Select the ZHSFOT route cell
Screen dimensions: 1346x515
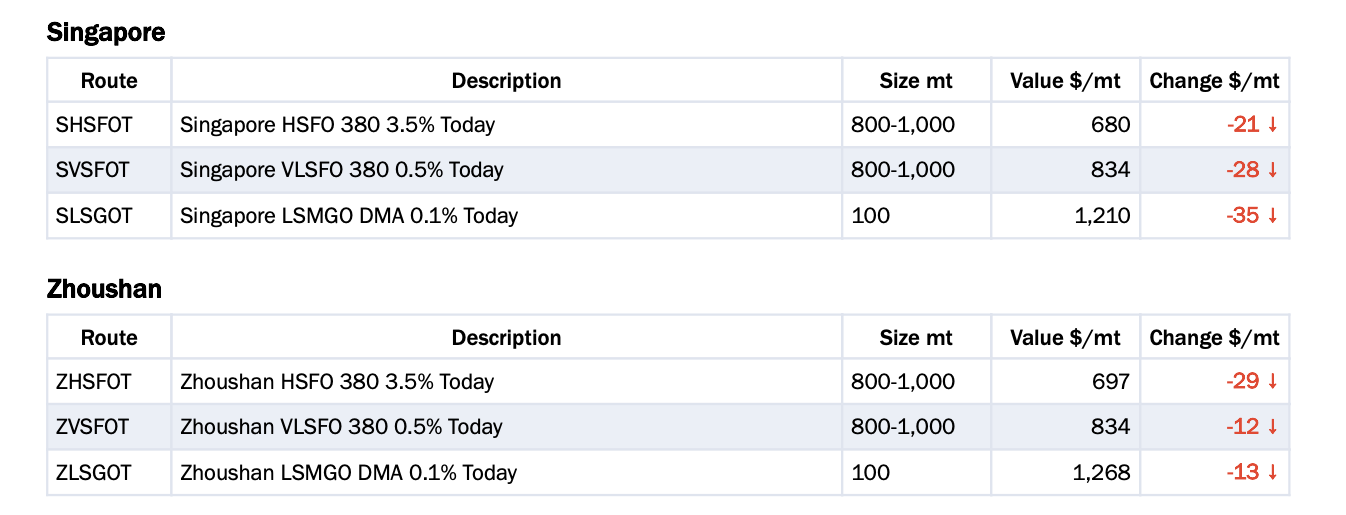click(109, 382)
